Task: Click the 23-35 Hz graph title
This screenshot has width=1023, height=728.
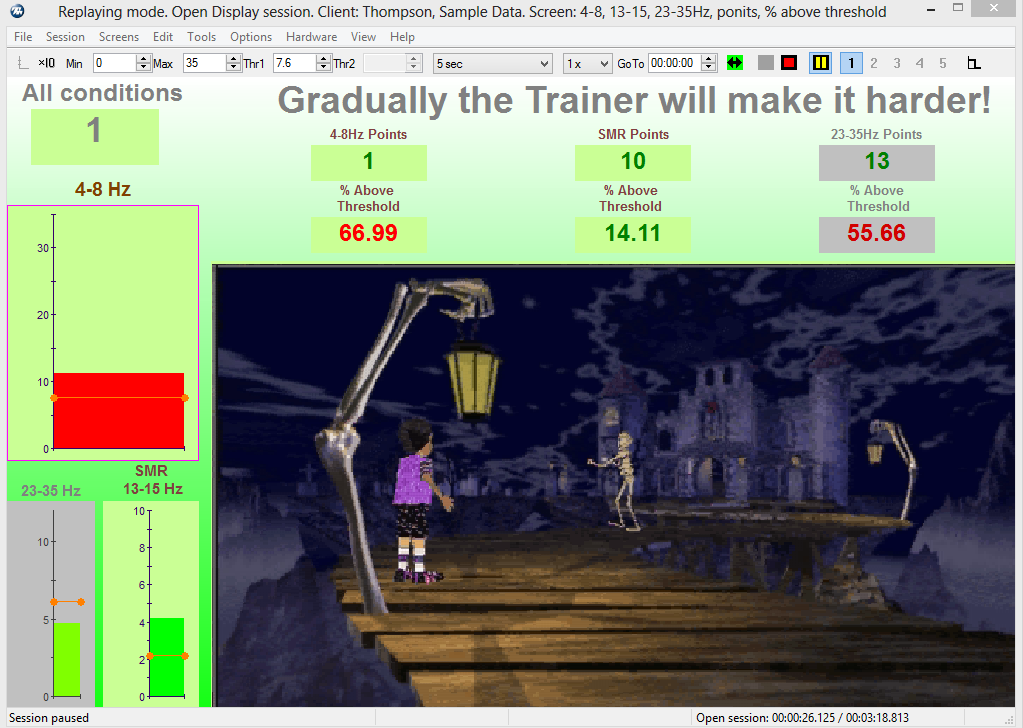Action: coord(51,491)
